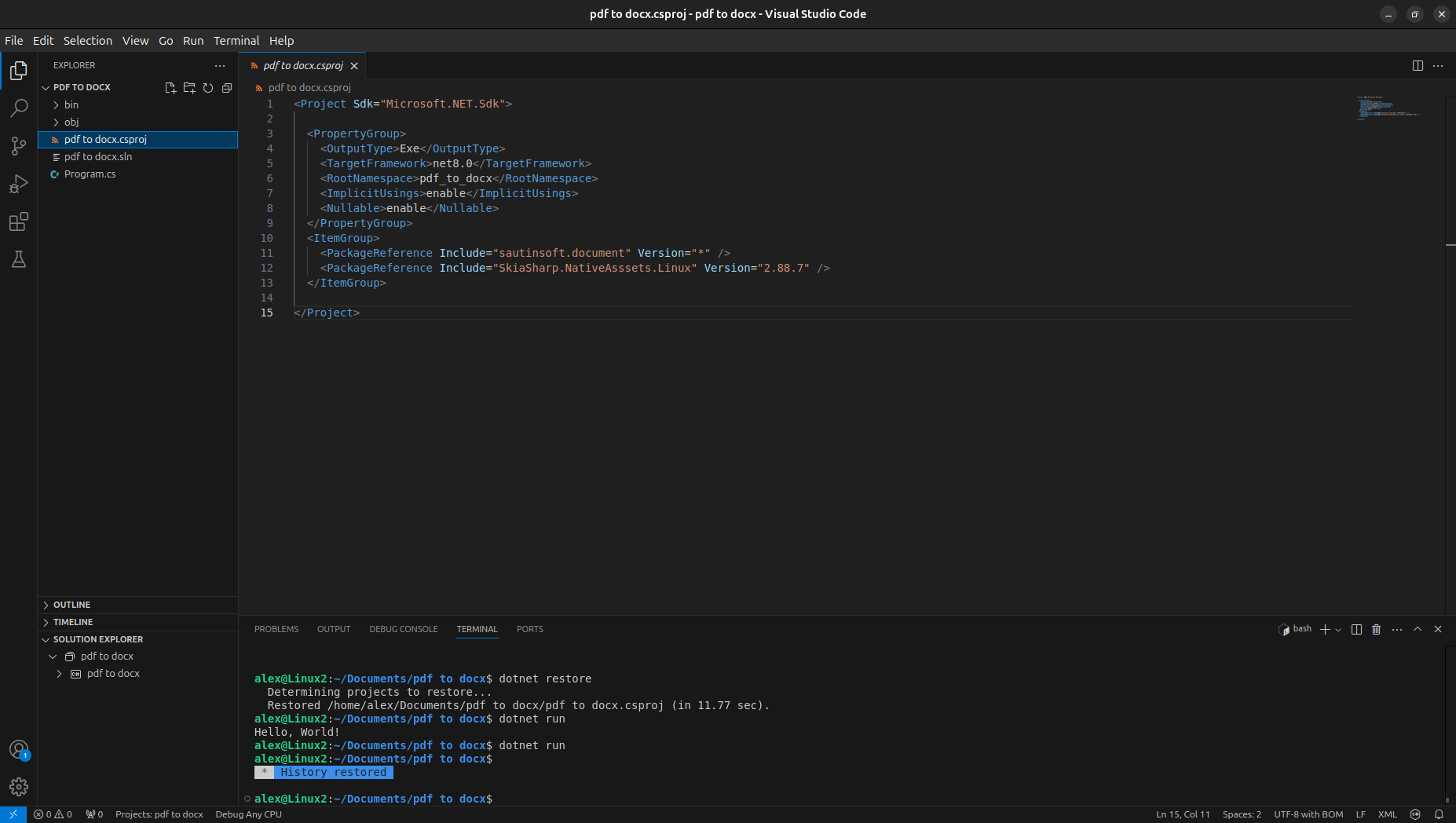This screenshot has width=1456, height=823.
Task: Expand the OUTLINE section
Action: click(71, 605)
